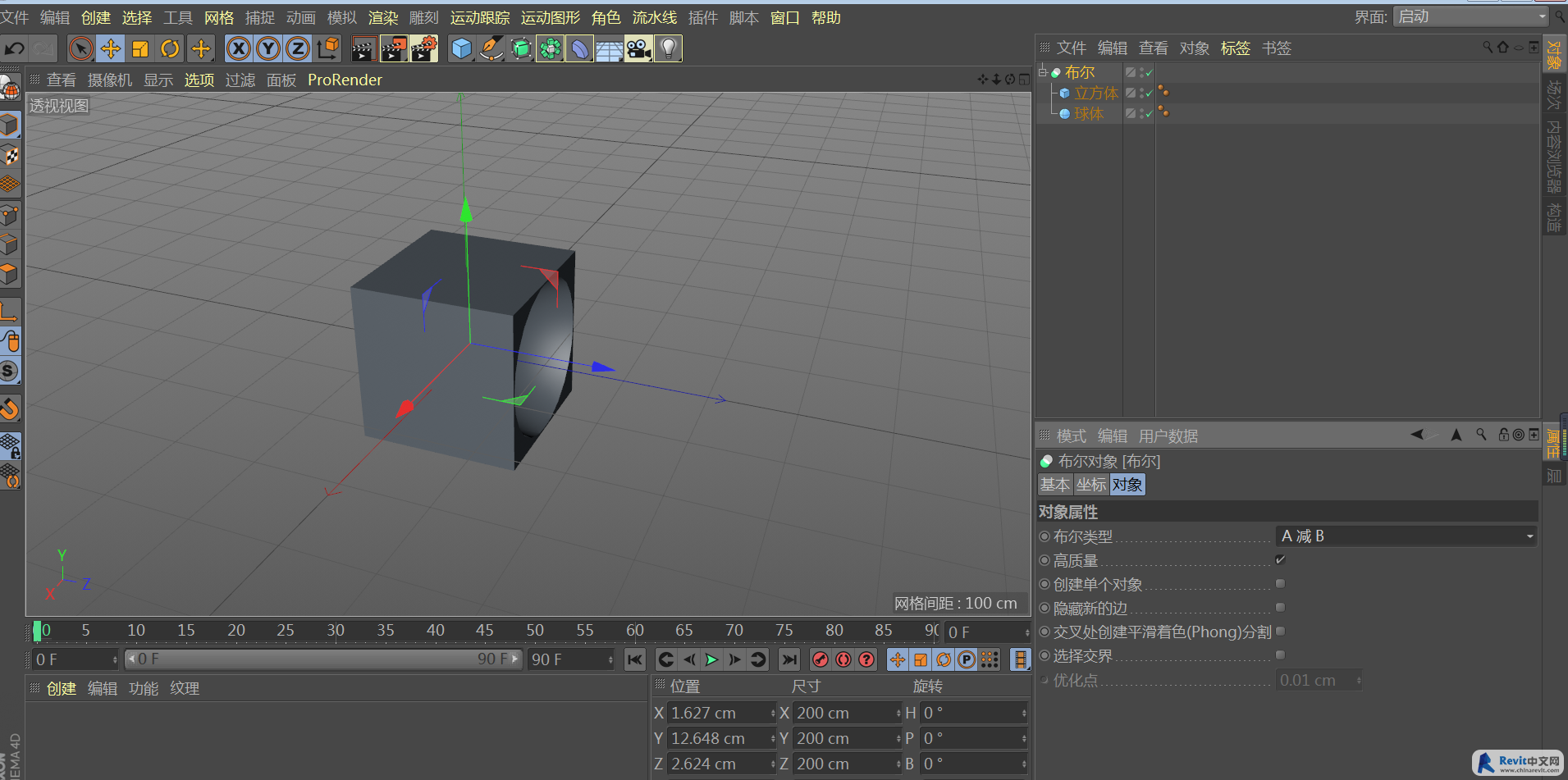Viewport: 1568px width, 780px height.
Task: Select the 立方体 object
Action: tap(1096, 93)
